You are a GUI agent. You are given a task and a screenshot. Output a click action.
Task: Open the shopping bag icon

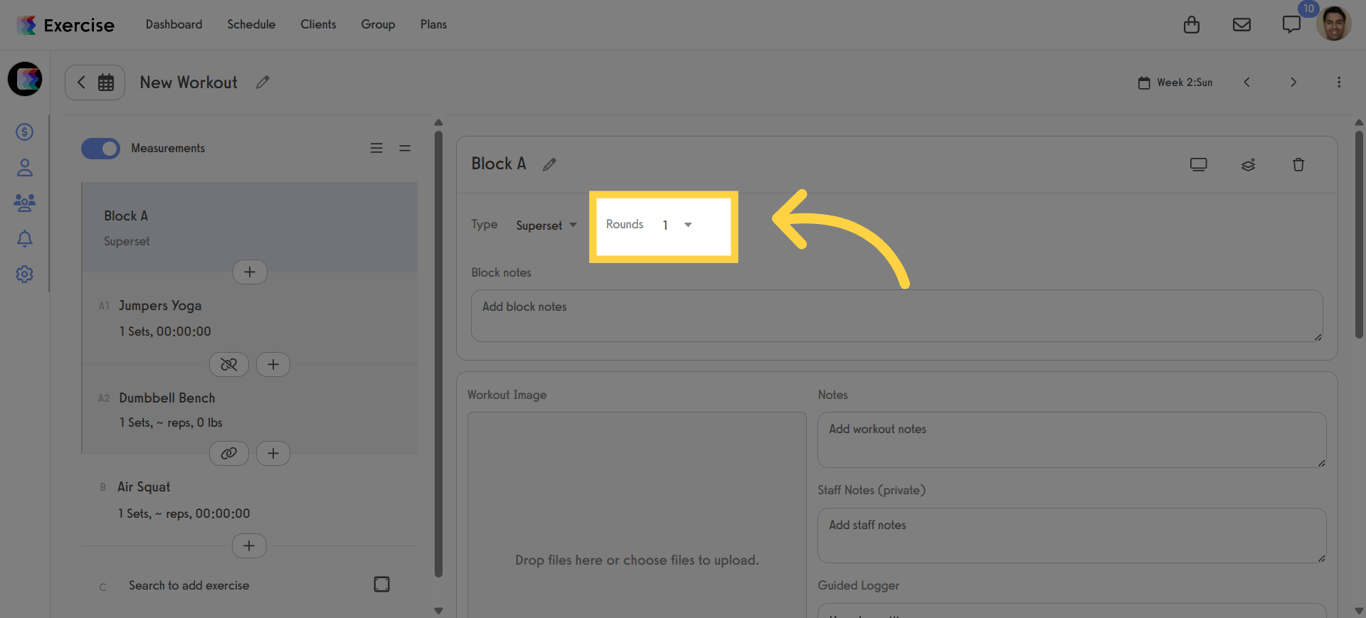pos(1191,25)
